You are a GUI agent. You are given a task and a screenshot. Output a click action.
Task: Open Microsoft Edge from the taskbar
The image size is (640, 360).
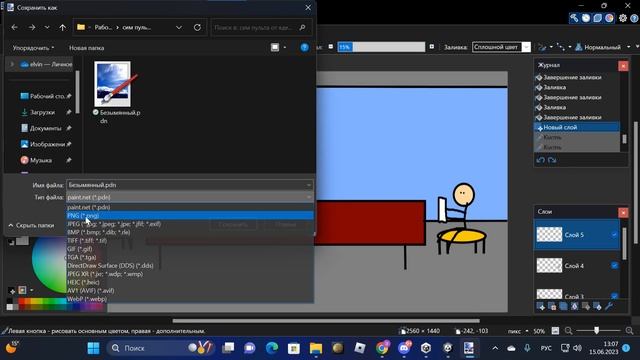pos(272,348)
